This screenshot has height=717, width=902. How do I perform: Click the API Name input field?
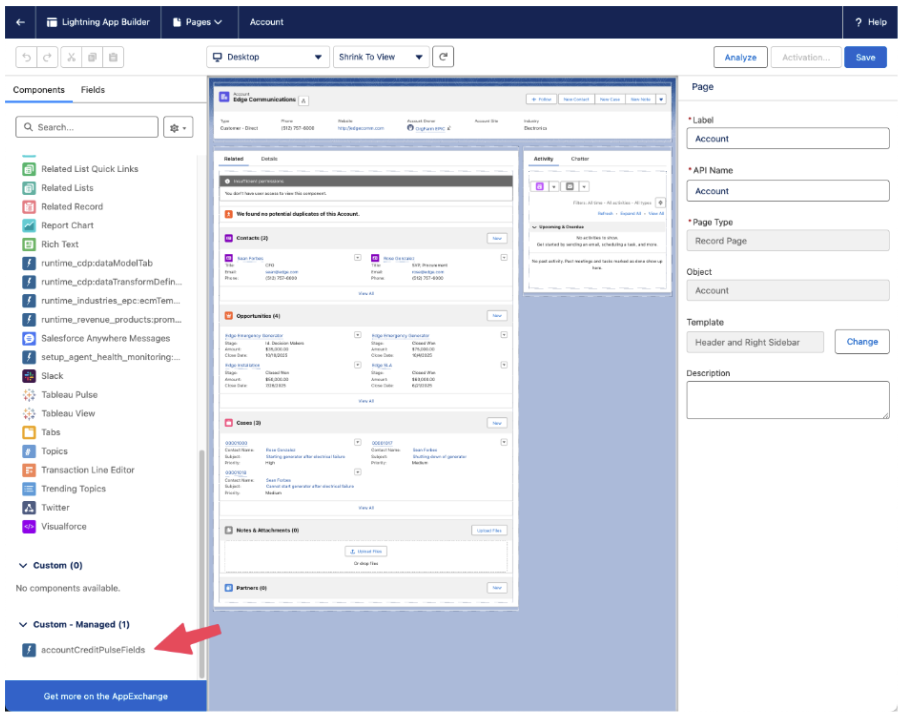click(788, 191)
